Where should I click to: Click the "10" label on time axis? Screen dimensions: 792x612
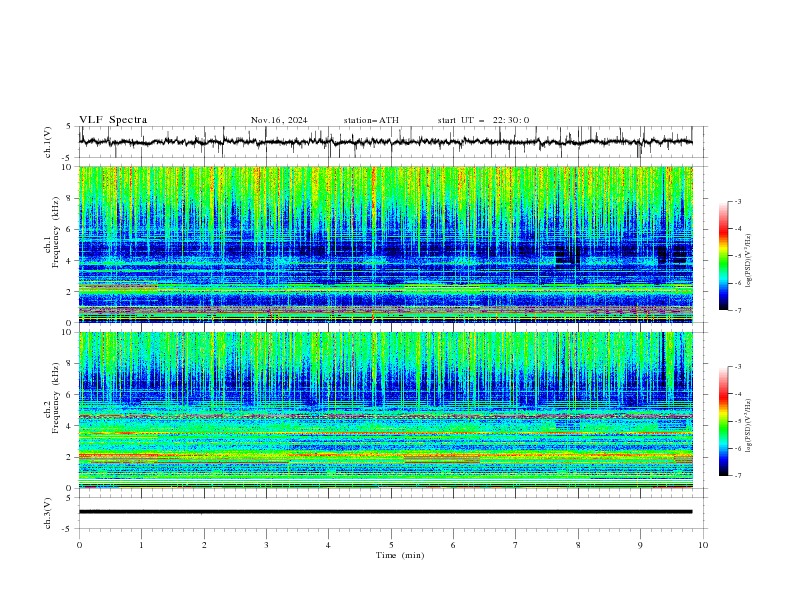coord(703,545)
